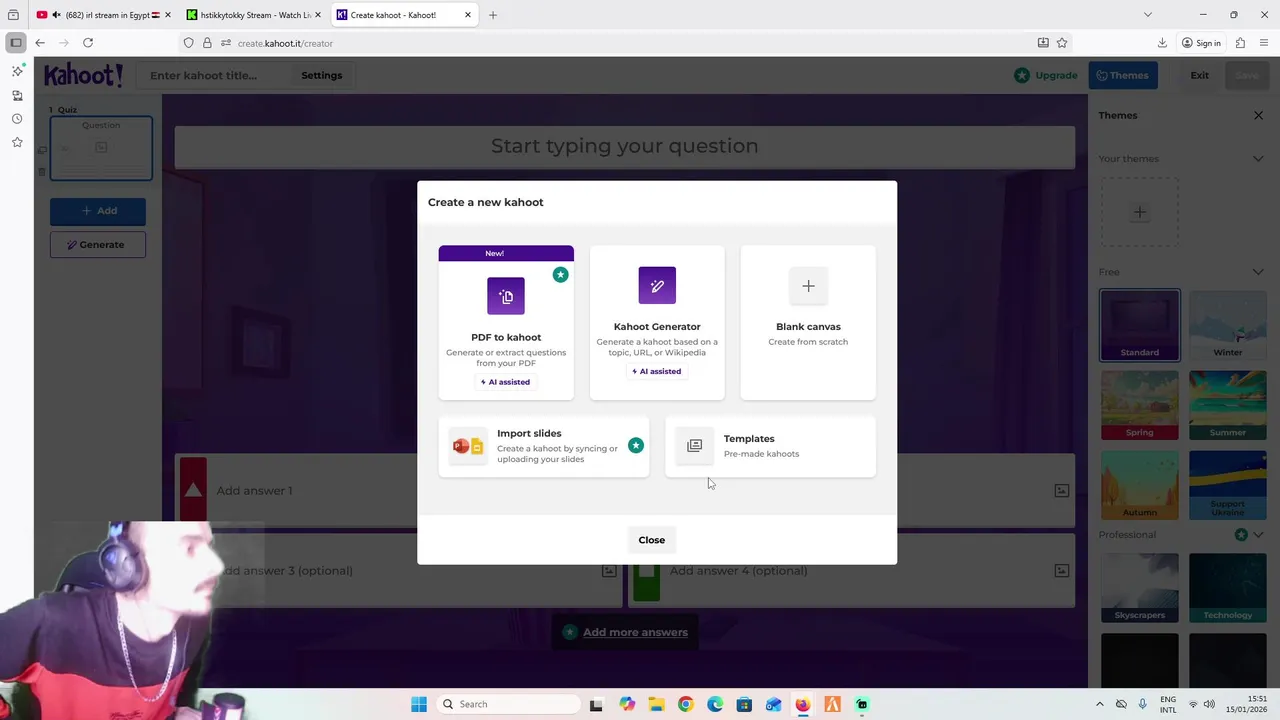Screen dimensions: 1280x720
Task: Open the browser extensions icon
Action: [1240, 43]
